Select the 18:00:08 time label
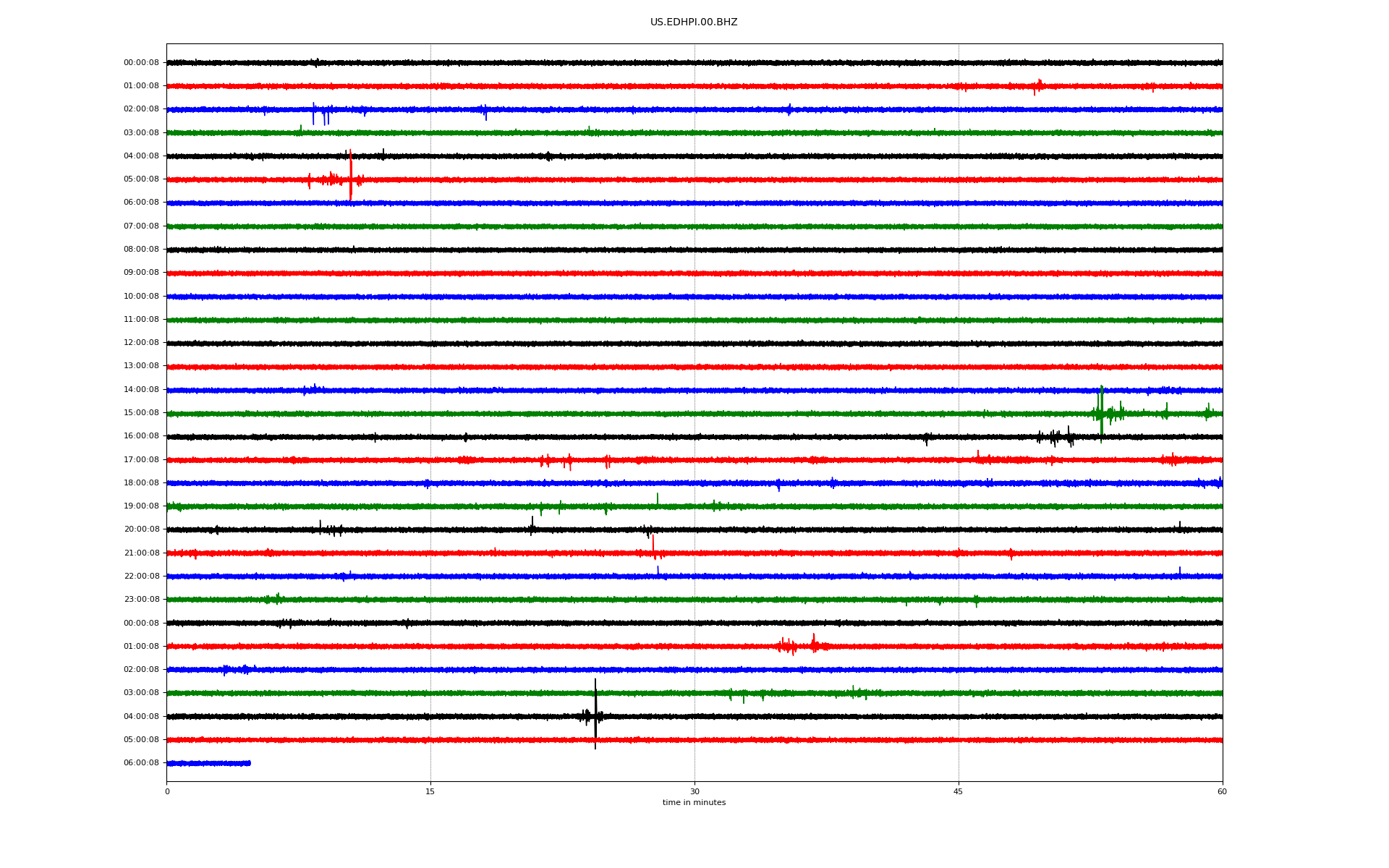Viewport: 1389px width, 868px height. 141,483
